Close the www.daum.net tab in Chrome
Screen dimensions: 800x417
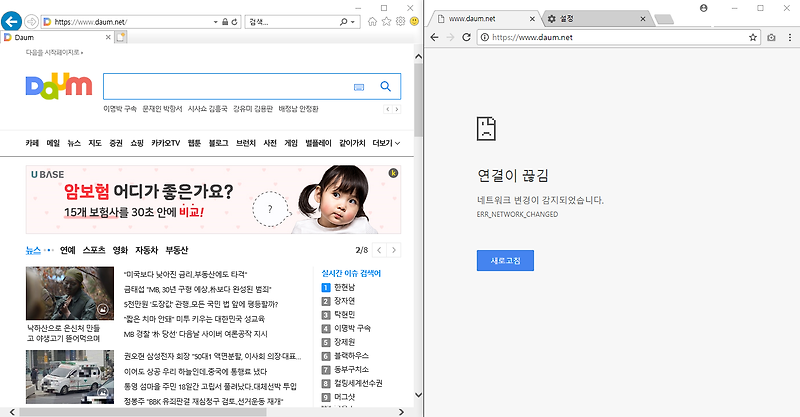[532, 19]
